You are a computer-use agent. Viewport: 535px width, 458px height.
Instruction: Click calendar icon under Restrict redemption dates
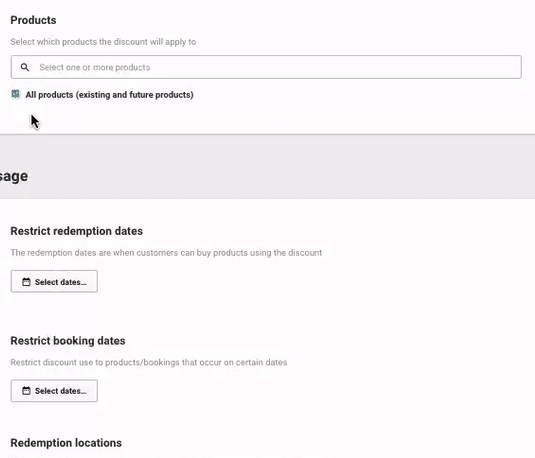pos(26,282)
